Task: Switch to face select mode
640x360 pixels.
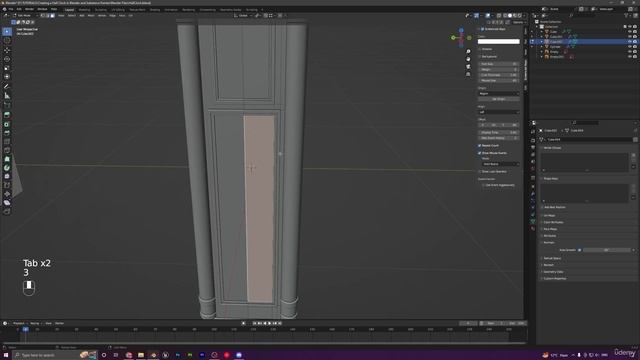Action: [x=52, y=16]
